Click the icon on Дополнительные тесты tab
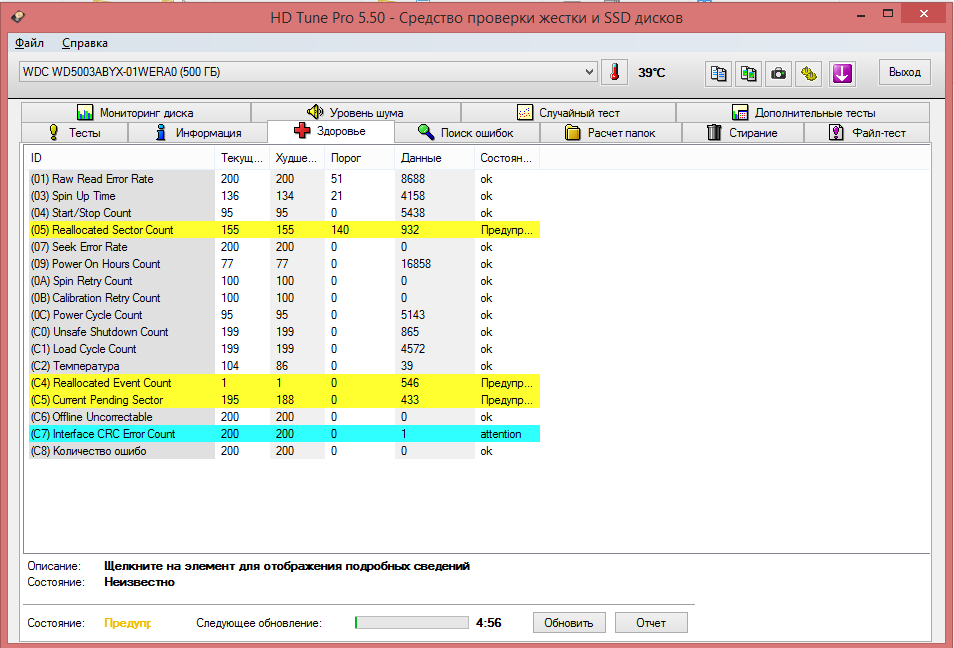Viewport: 954px width, 648px height. tap(740, 113)
